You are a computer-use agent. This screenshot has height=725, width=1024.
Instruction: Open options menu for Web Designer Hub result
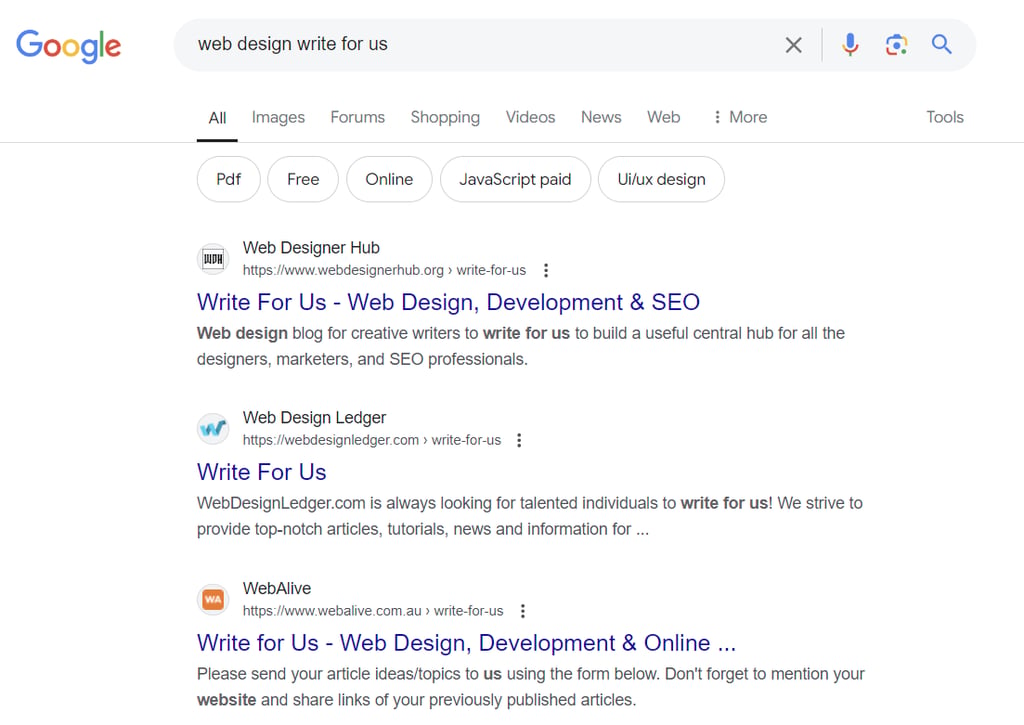pos(546,270)
